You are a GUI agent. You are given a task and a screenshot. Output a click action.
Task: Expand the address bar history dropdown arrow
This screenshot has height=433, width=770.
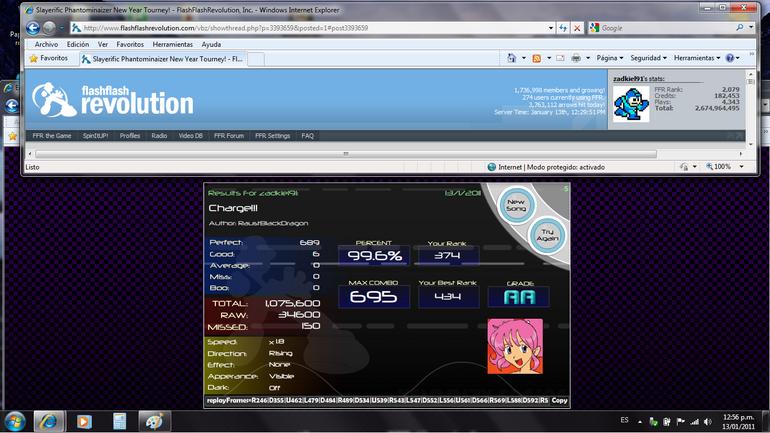click(550, 28)
